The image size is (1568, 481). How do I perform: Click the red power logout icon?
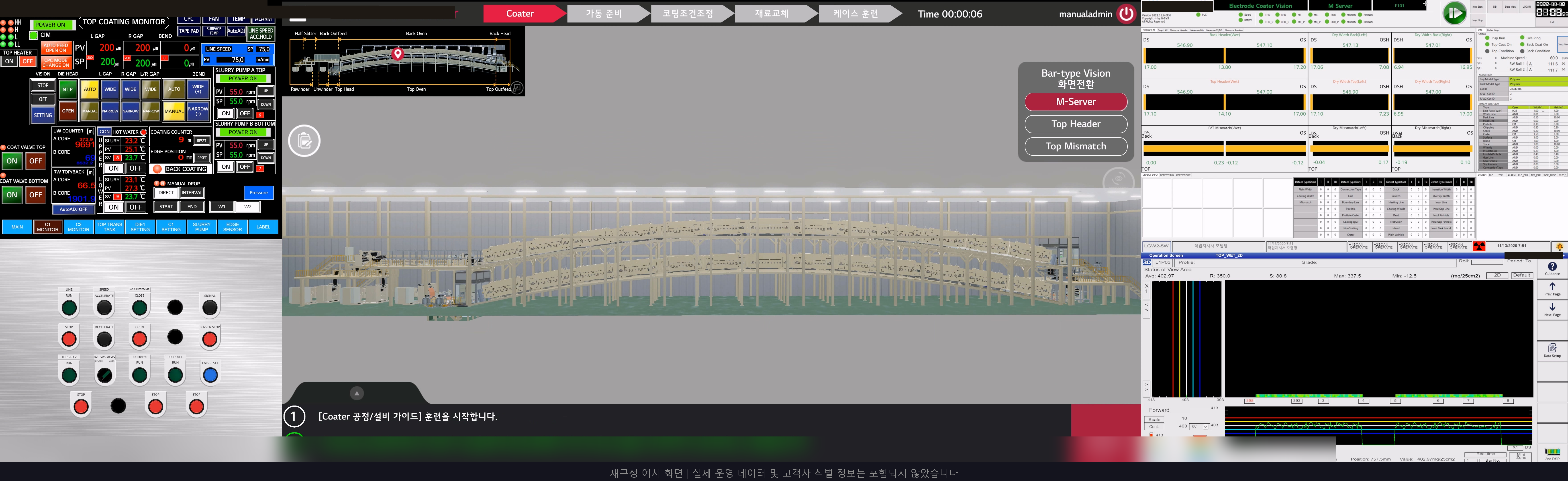click(1126, 13)
